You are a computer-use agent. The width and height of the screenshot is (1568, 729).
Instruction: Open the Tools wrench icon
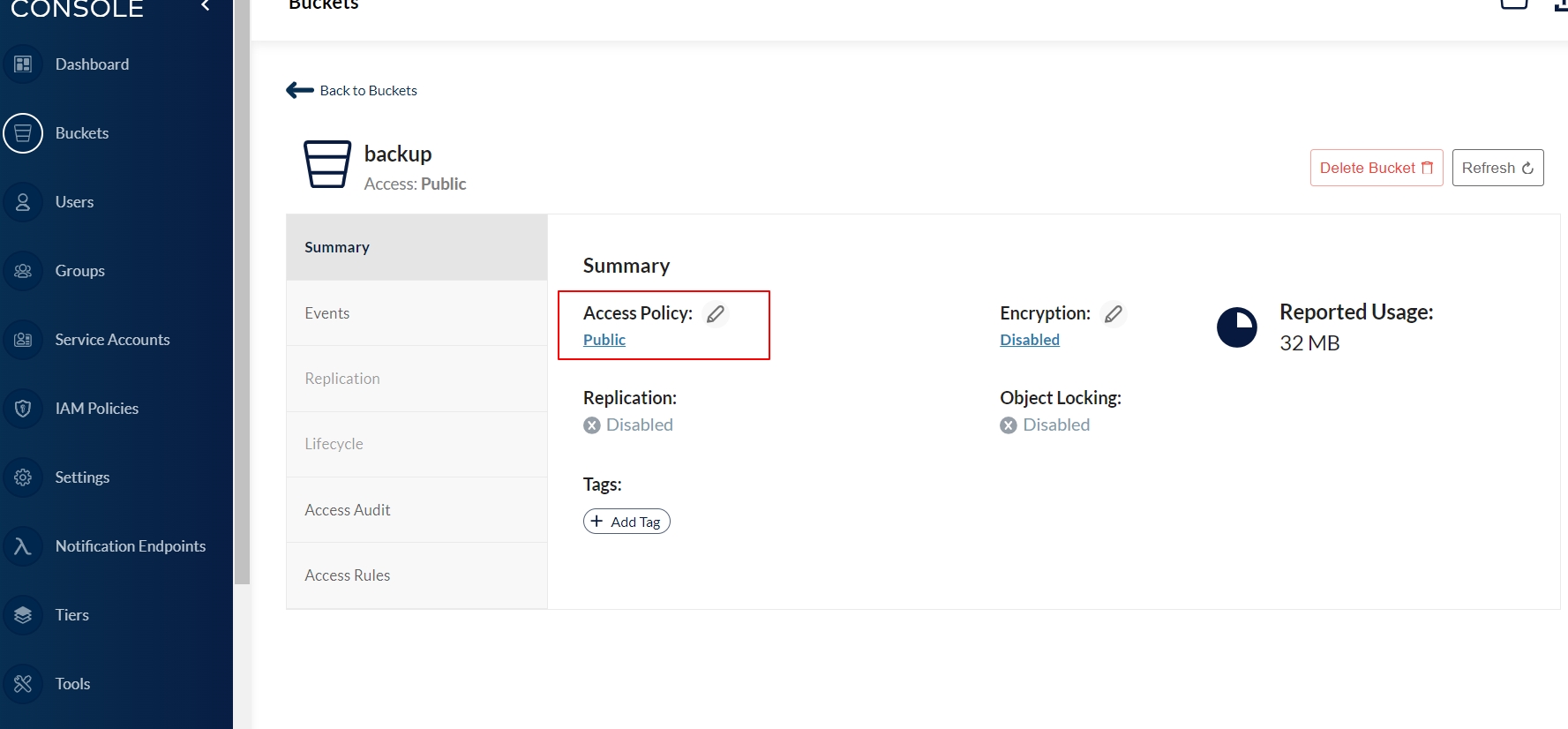[x=23, y=684]
